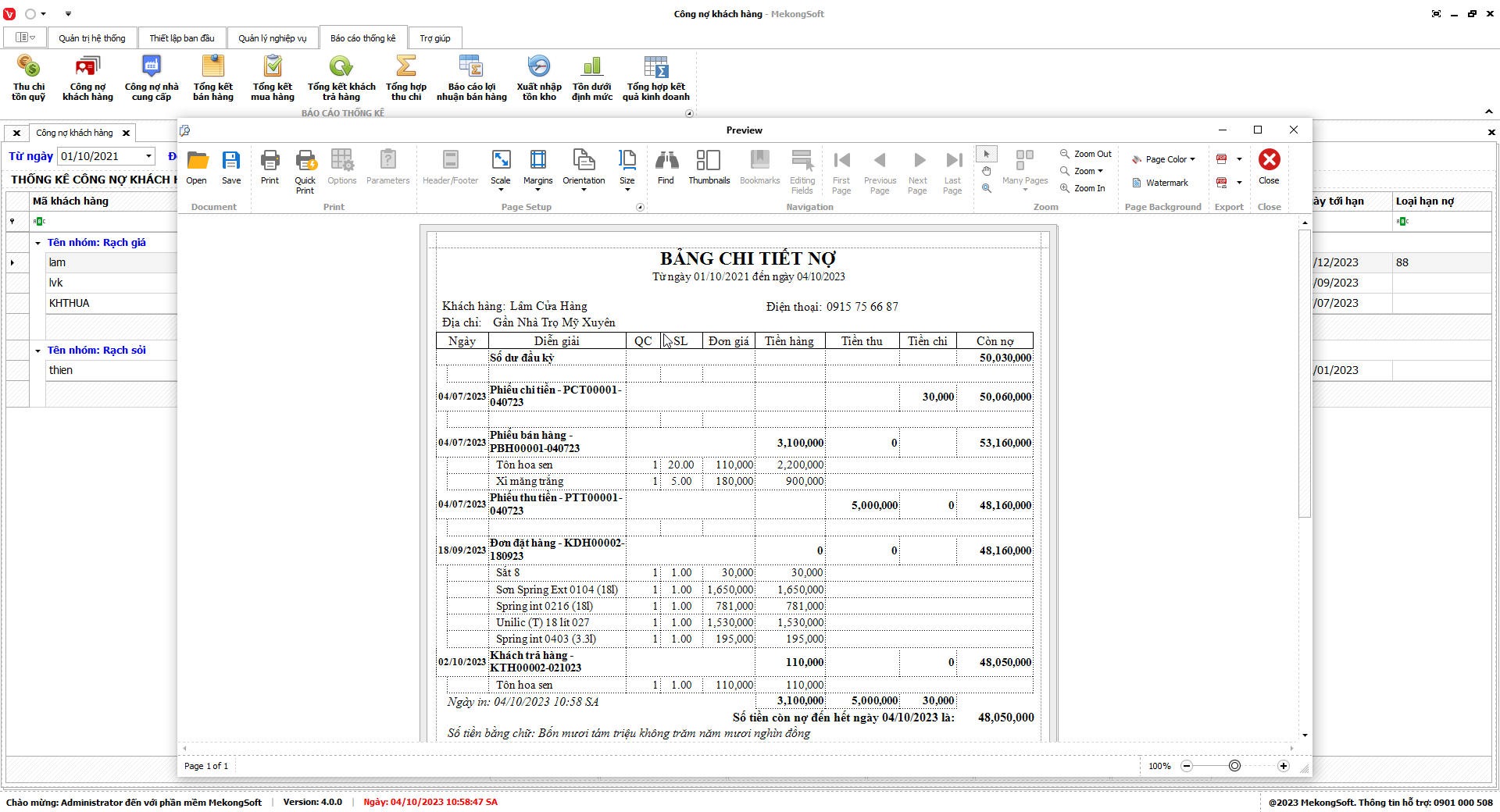Open Tổng hợp kết quả kinh doanh

(x=655, y=79)
